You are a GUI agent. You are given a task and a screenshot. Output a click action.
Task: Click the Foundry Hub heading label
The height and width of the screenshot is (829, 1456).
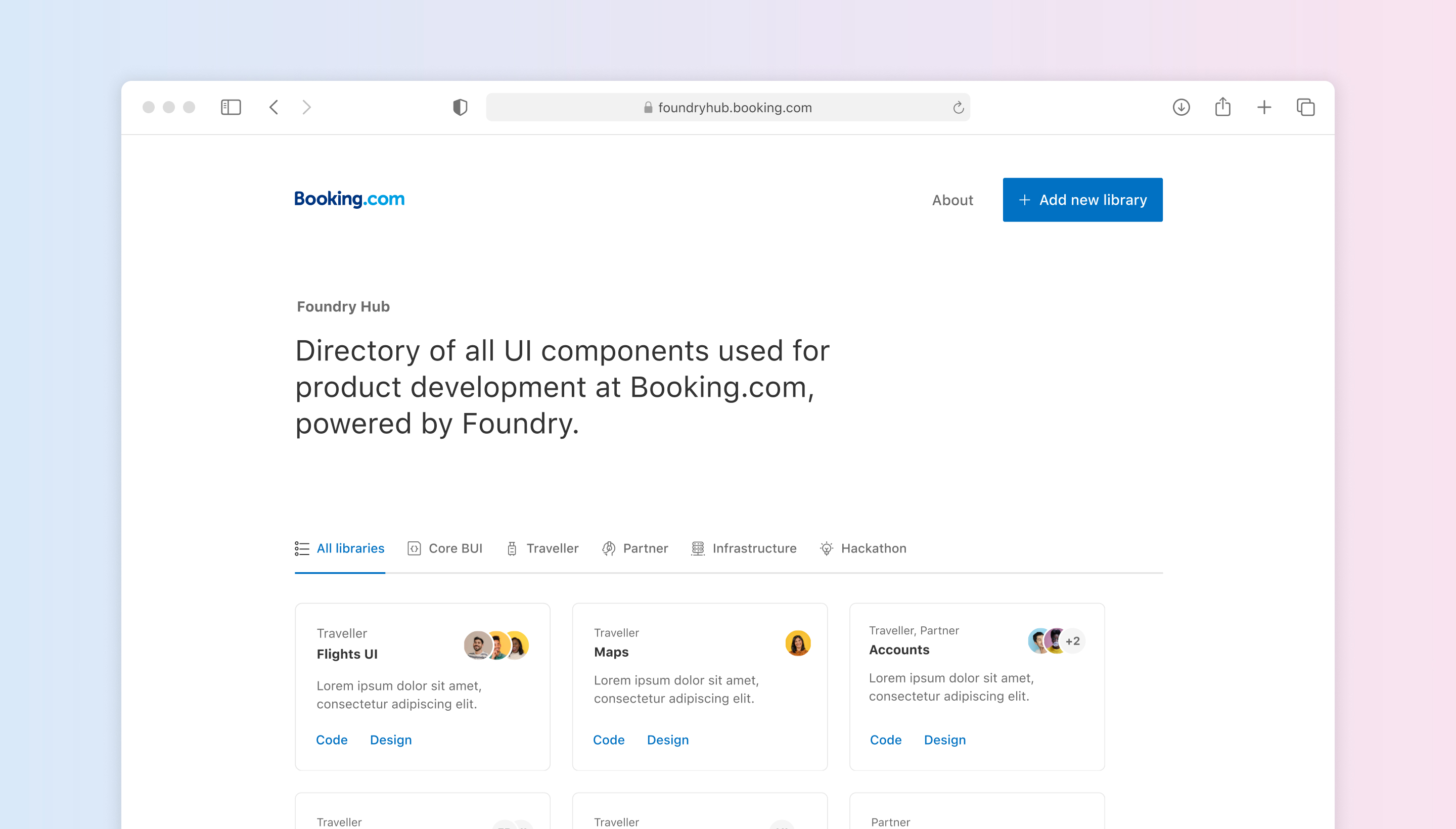click(x=343, y=306)
